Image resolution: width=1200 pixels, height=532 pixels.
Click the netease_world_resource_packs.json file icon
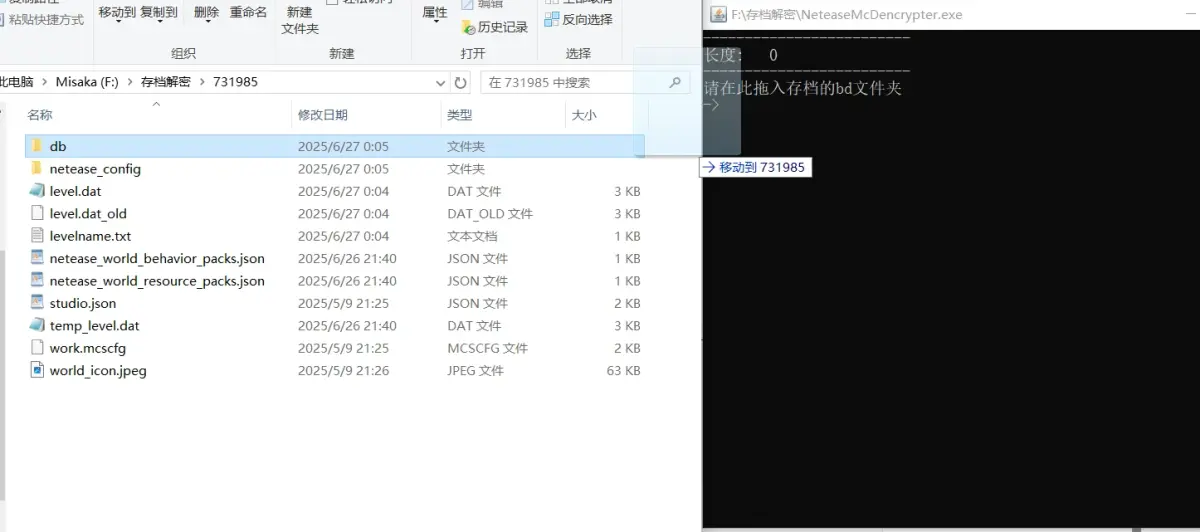(x=37, y=280)
